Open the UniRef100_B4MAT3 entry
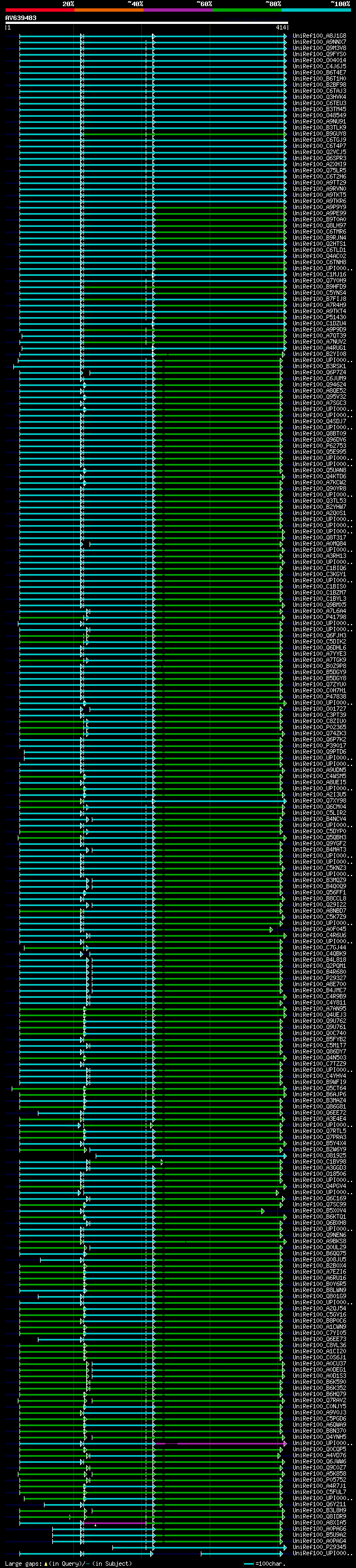 319,849
